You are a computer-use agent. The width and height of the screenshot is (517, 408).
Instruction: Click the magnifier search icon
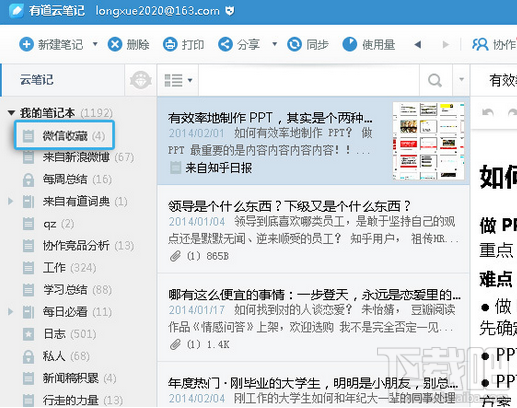click(435, 80)
